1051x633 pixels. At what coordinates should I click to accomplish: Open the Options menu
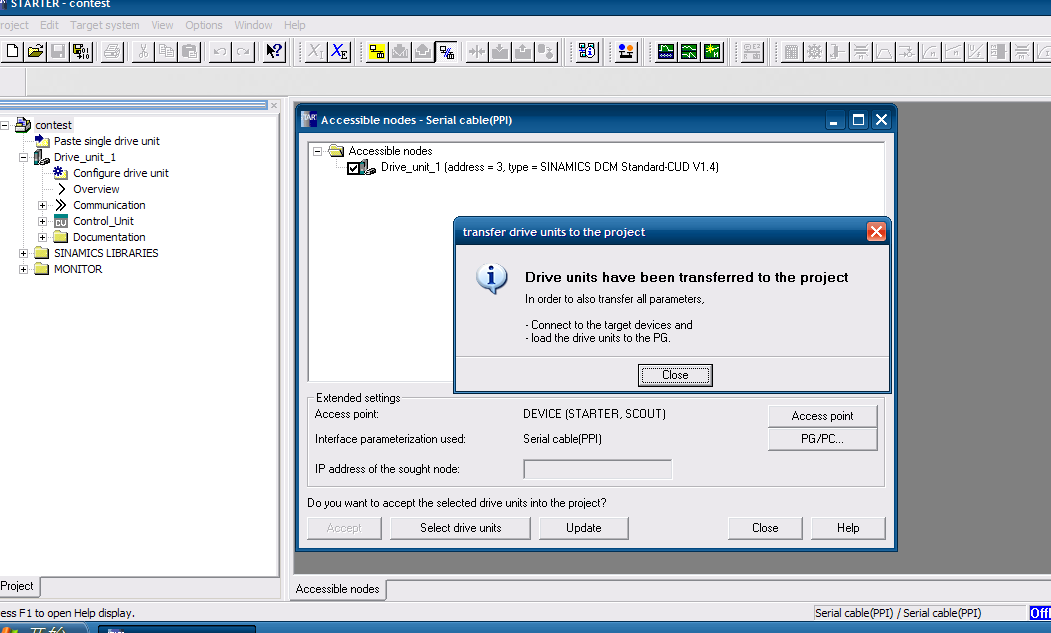tap(204, 25)
